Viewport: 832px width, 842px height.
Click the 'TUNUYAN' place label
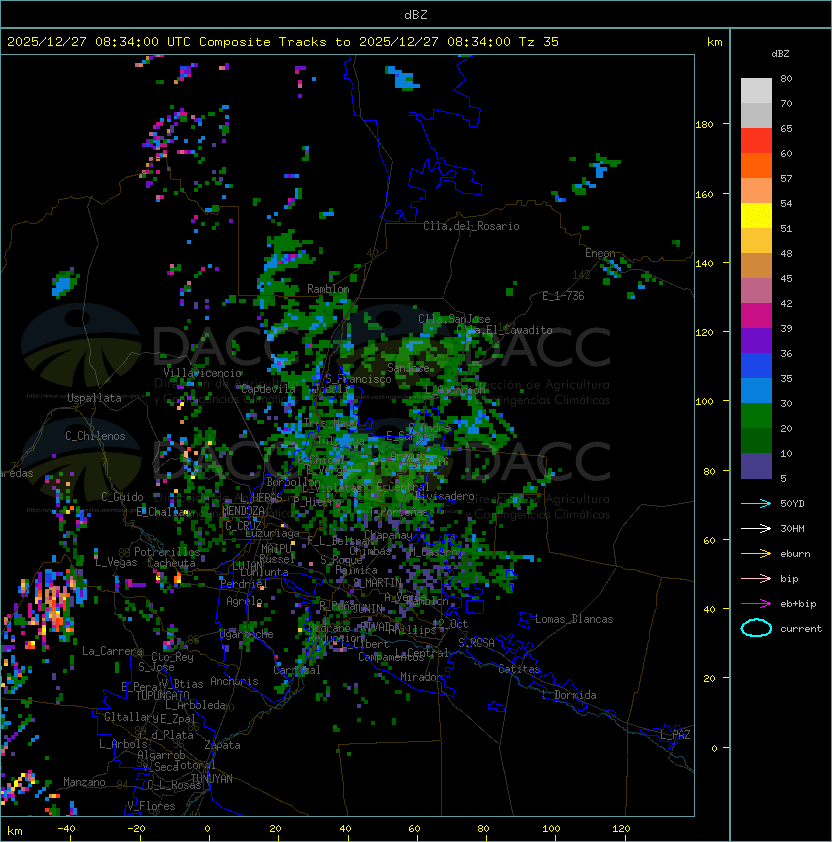pyautogui.click(x=212, y=779)
